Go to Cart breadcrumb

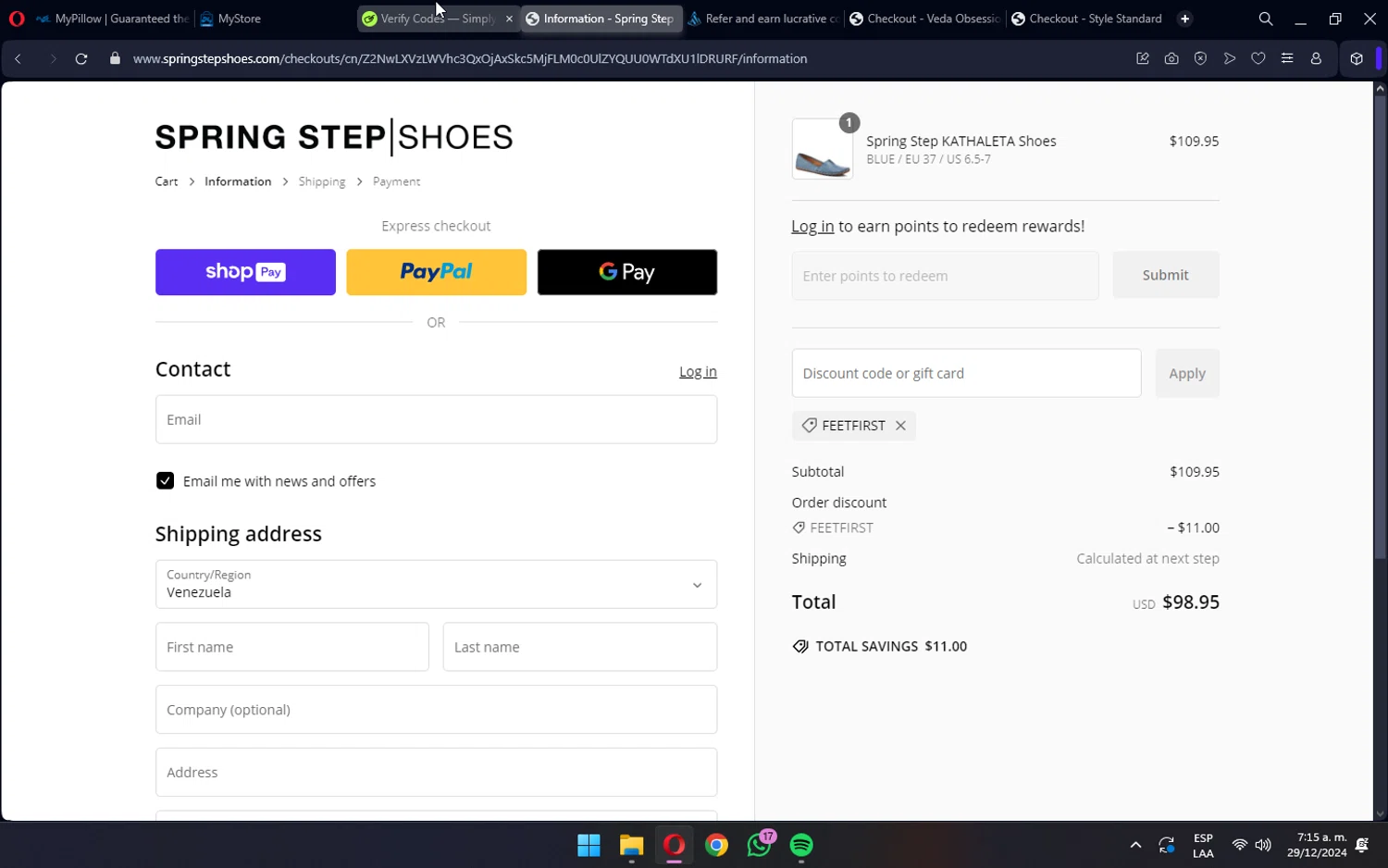point(167,181)
